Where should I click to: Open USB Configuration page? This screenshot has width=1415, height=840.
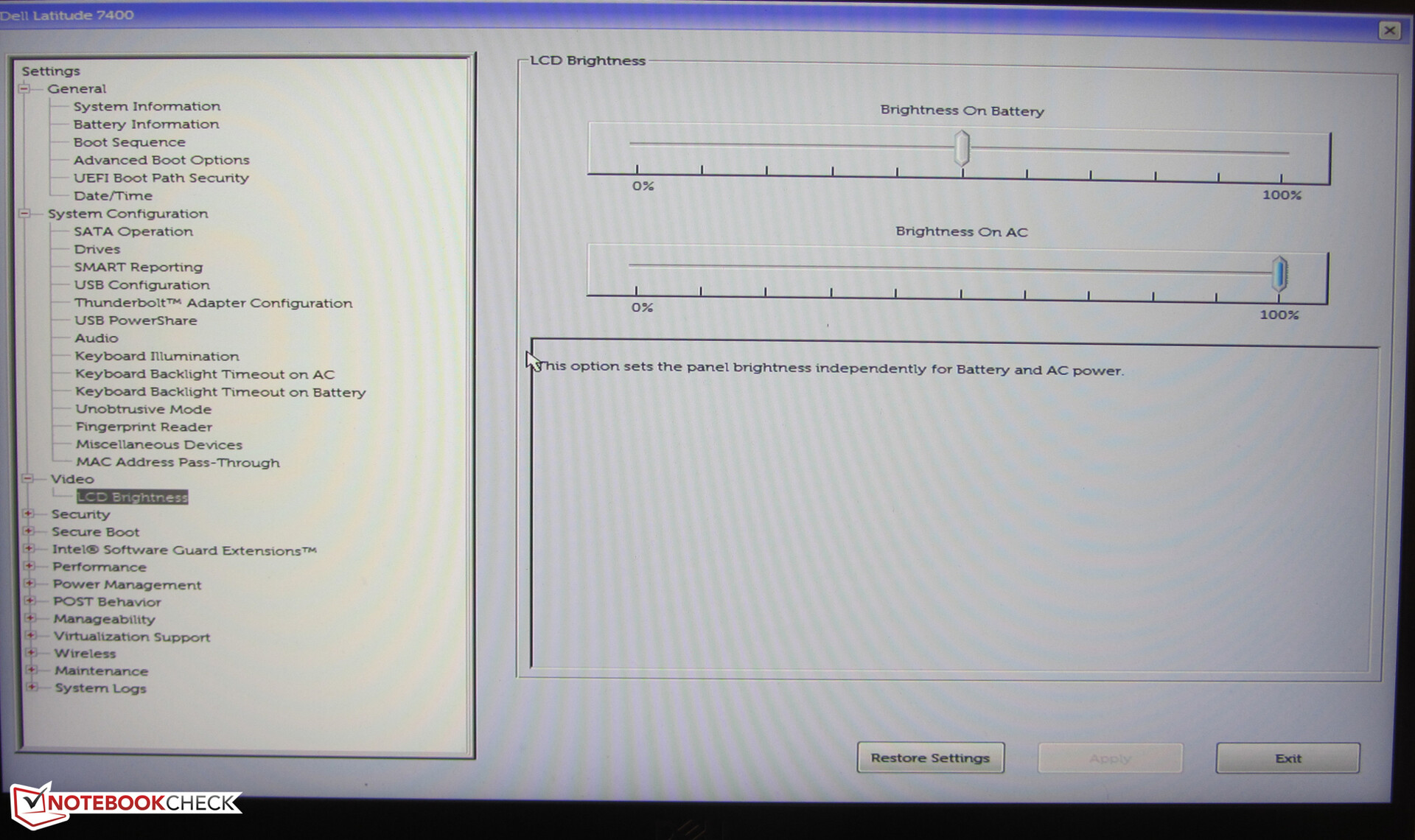coord(141,285)
